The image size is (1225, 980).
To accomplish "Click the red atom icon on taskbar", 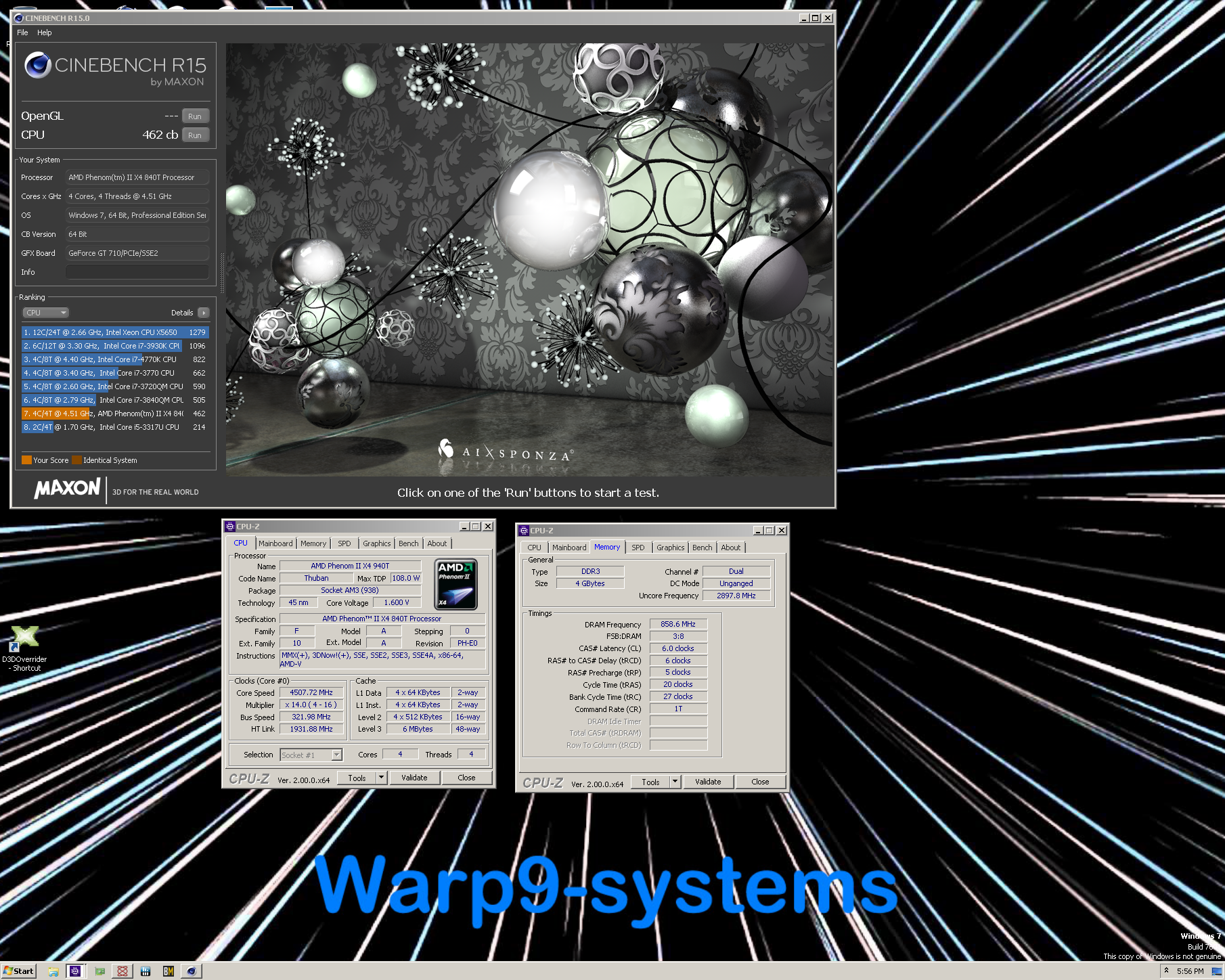I will tap(122, 971).
